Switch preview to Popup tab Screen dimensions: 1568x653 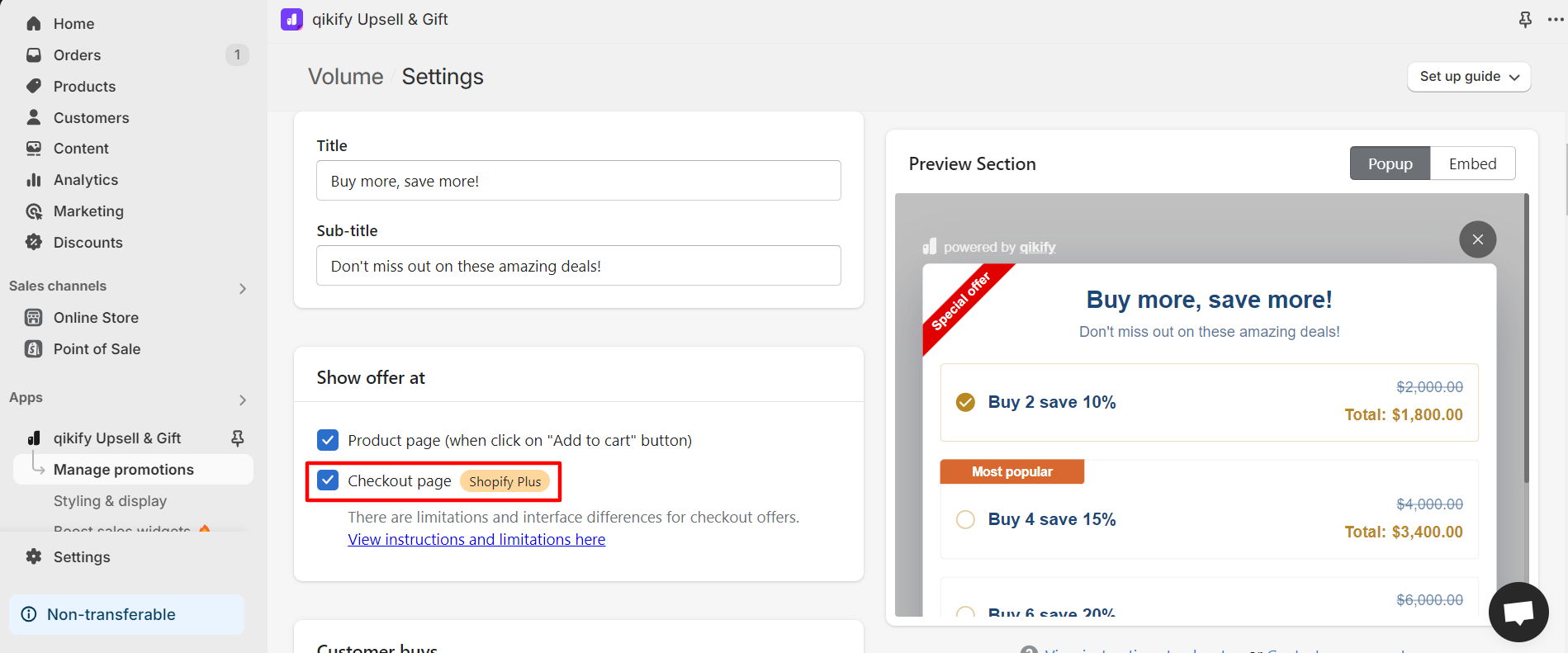[x=1390, y=163]
